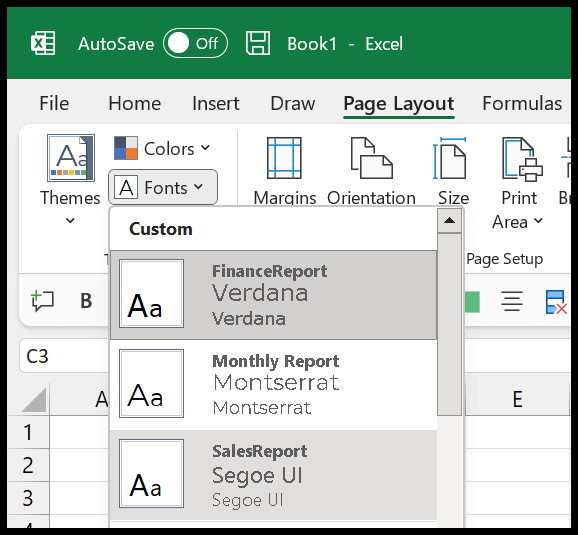Open the File tab

[x=54, y=103]
